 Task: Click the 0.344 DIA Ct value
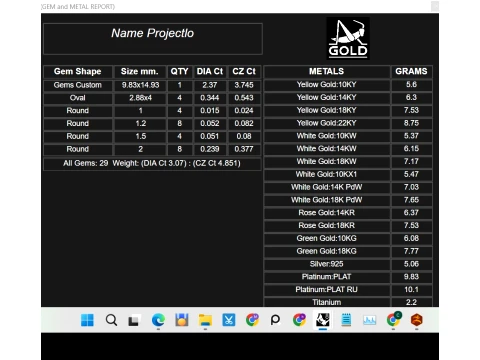point(210,98)
